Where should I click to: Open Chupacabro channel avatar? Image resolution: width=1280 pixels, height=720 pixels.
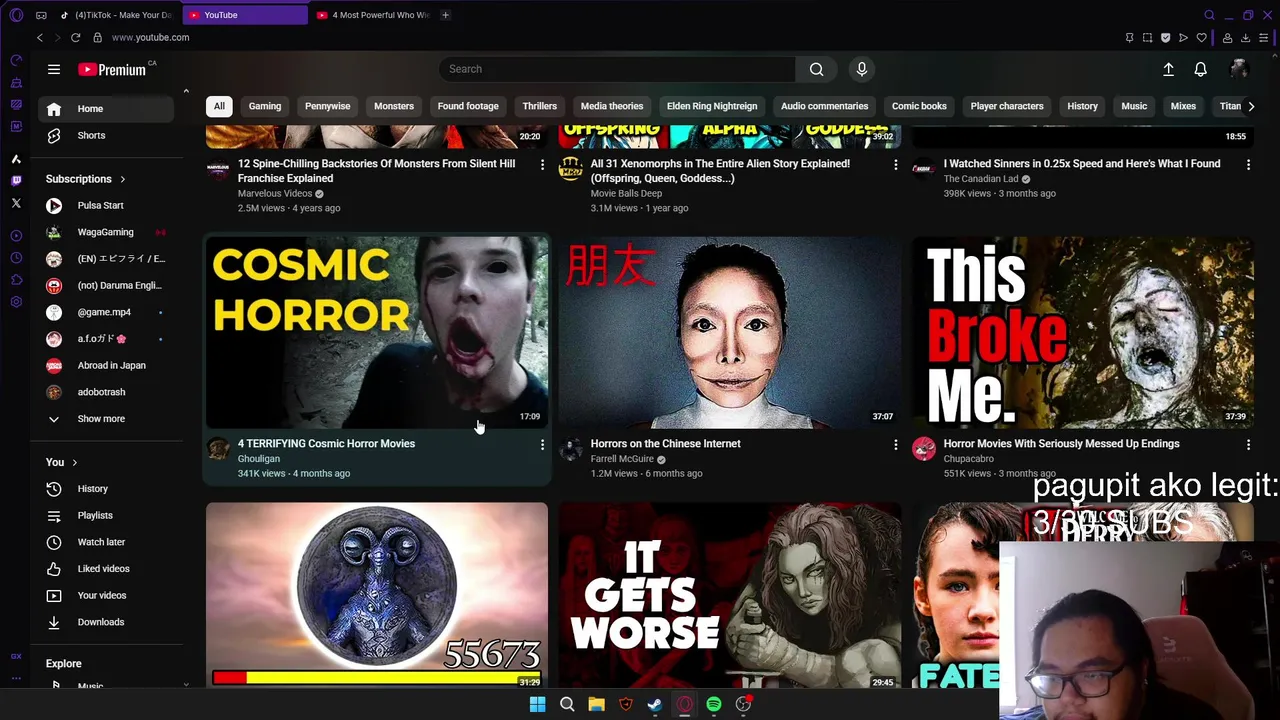click(x=924, y=449)
